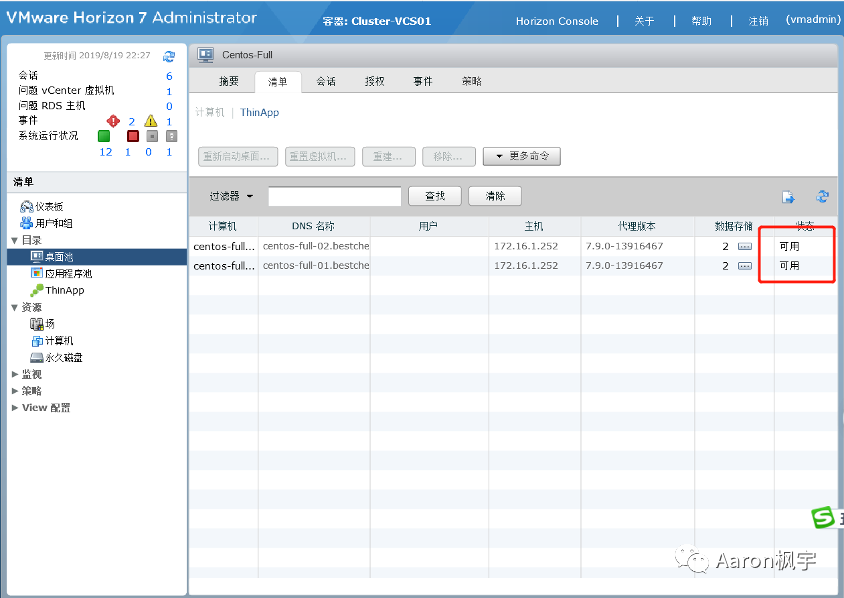Expand the 监视 tree section

[x=15, y=374]
